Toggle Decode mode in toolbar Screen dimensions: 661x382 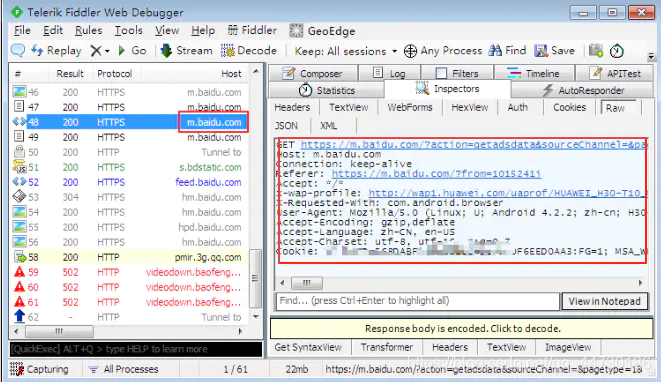[x=249, y=51]
